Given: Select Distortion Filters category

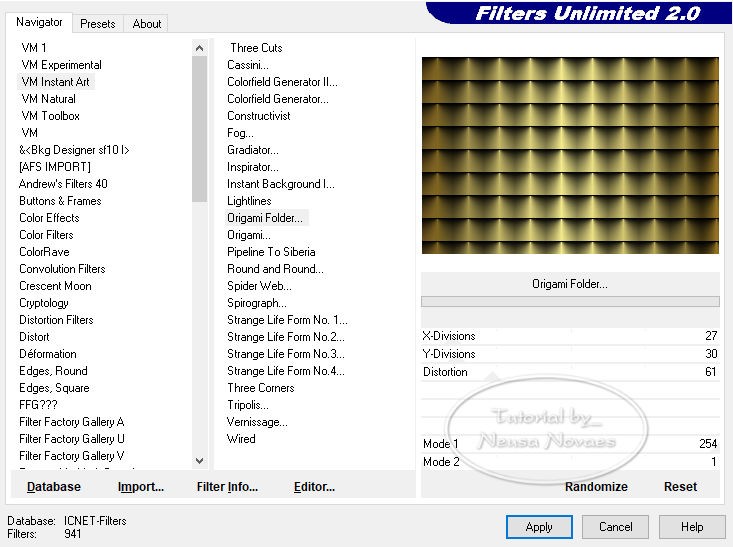Looking at the screenshot, I should coord(56,320).
